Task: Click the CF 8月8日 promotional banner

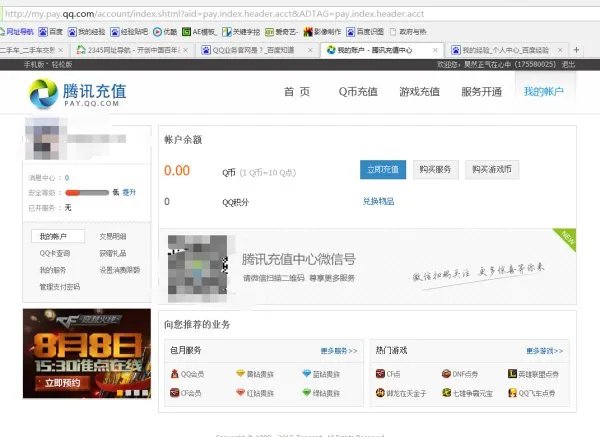Action: [87, 354]
